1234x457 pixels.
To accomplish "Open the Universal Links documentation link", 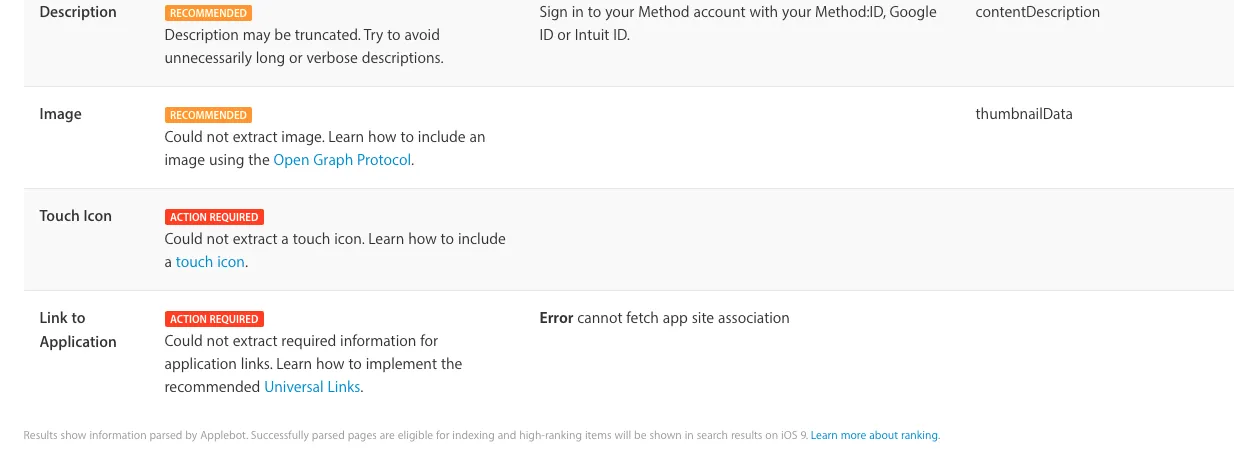I will point(312,387).
